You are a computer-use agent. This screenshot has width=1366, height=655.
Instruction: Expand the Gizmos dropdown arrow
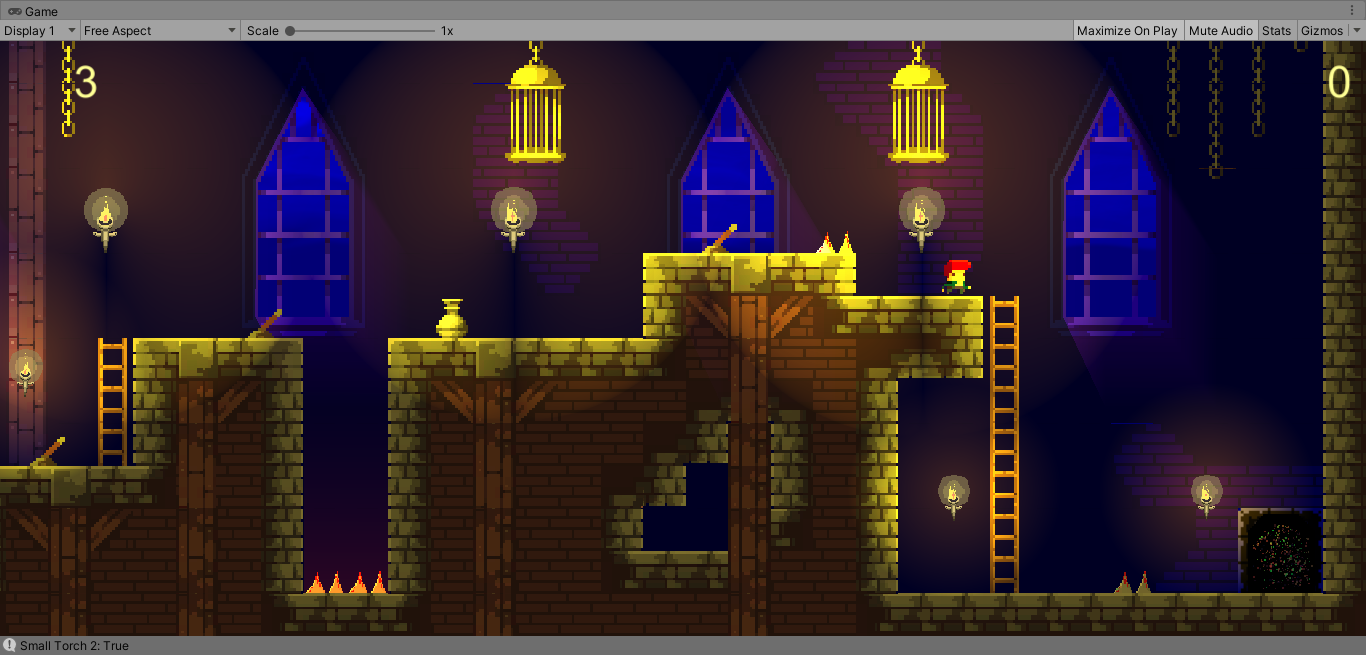pos(1356,30)
